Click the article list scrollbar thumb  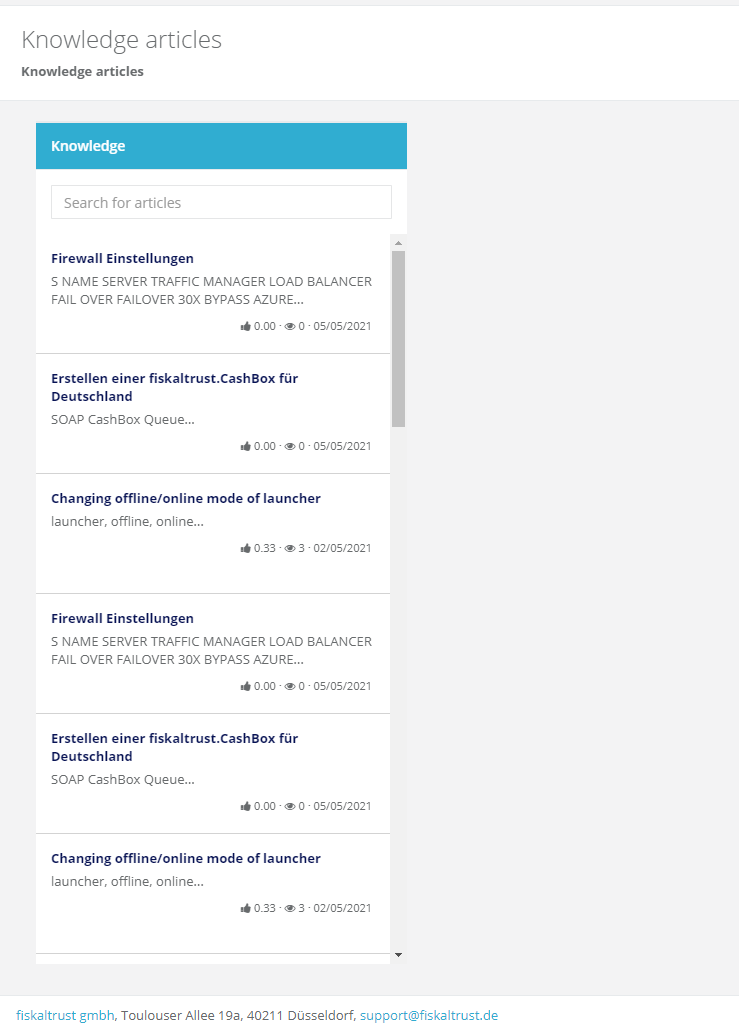[x=398, y=339]
